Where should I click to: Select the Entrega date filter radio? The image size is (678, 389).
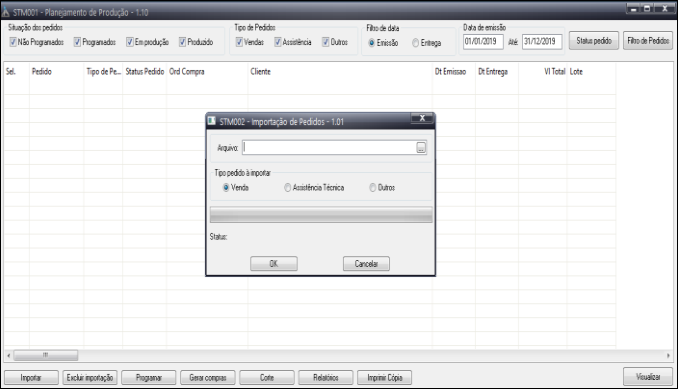coord(416,43)
